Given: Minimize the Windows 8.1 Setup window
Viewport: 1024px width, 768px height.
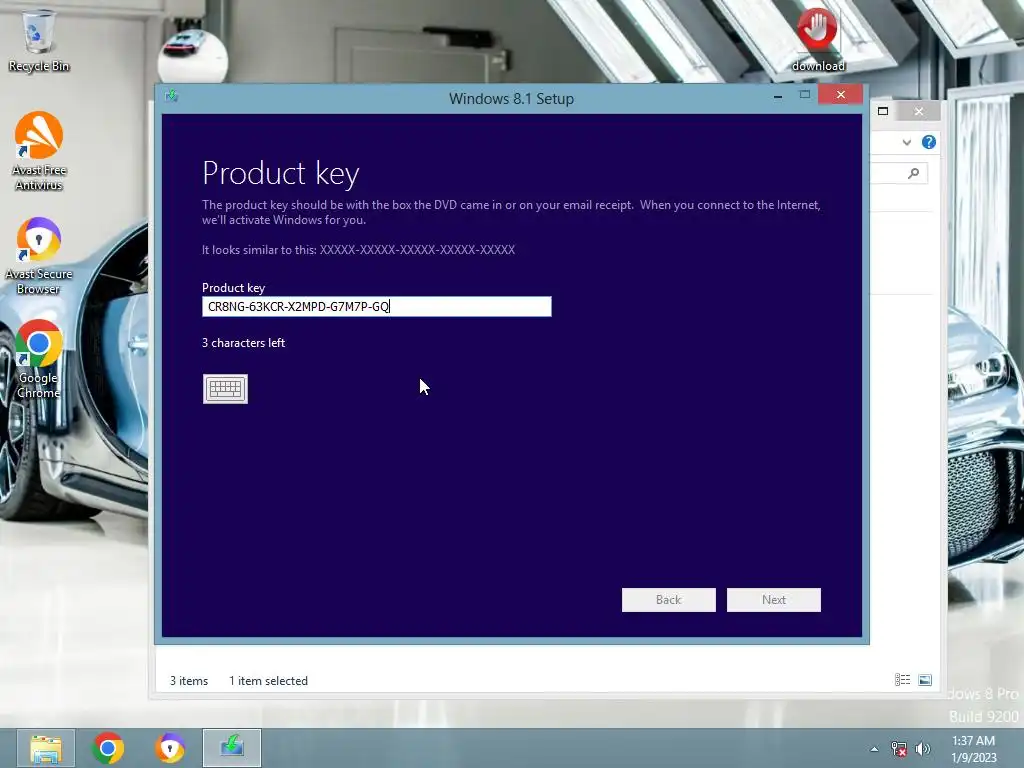Looking at the screenshot, I should click(778, 96).
